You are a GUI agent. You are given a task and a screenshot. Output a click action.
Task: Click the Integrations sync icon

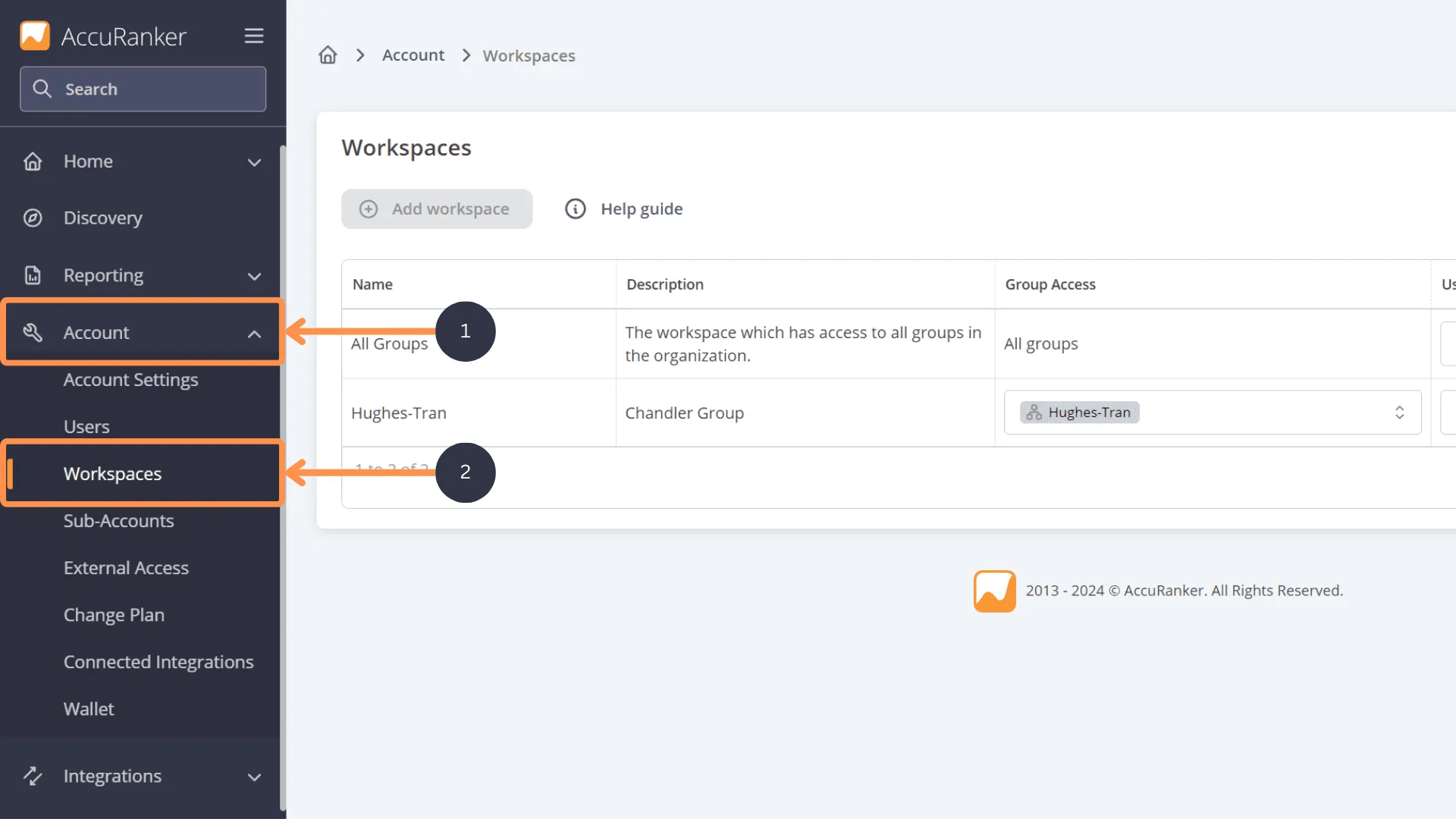pos(33,776)
